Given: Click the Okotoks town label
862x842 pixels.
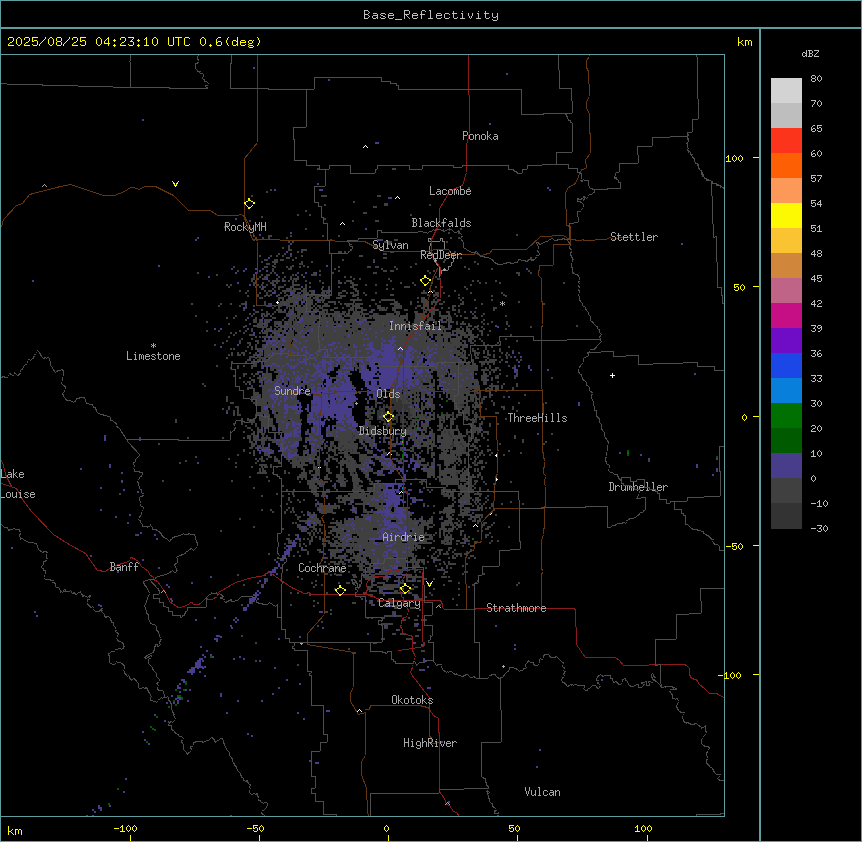Looking at the screenshot, I should [x=412, y=700].
